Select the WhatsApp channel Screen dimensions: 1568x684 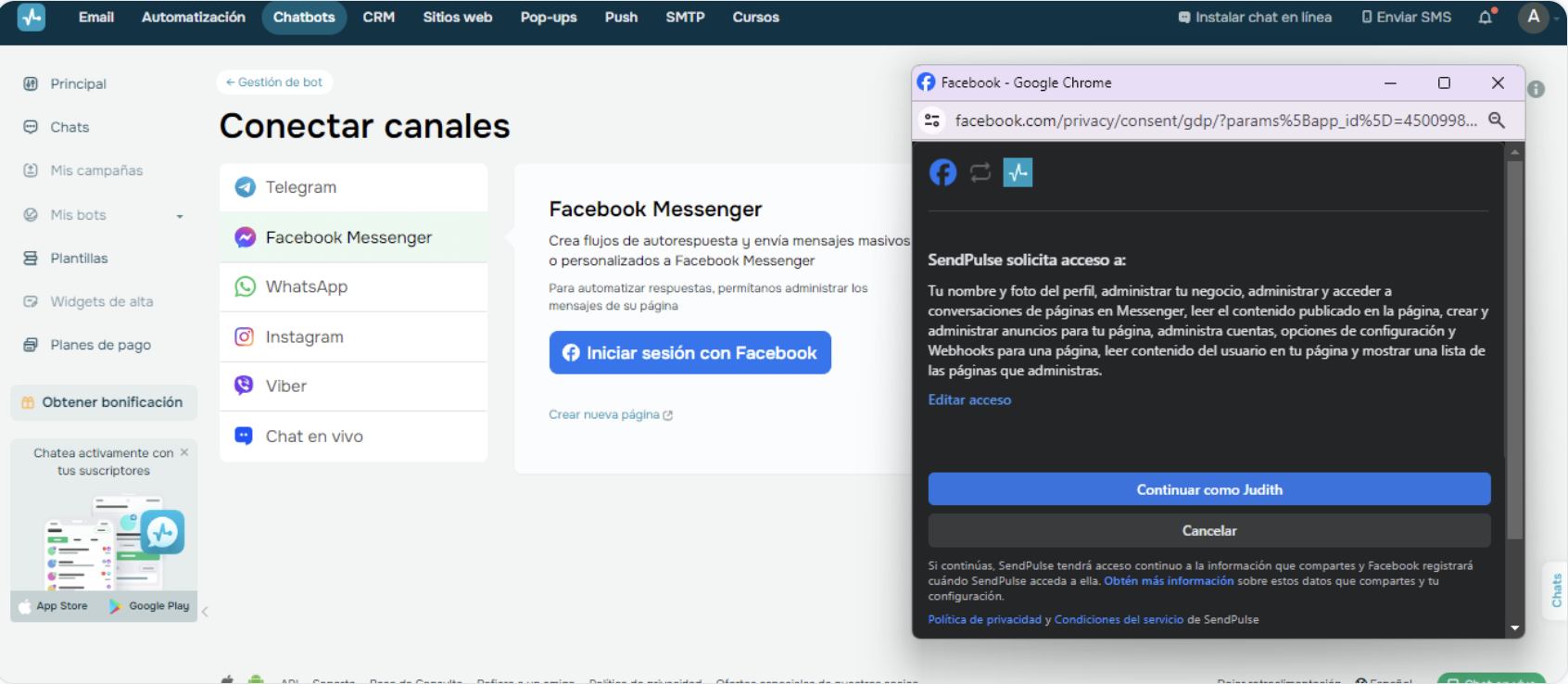306,287
